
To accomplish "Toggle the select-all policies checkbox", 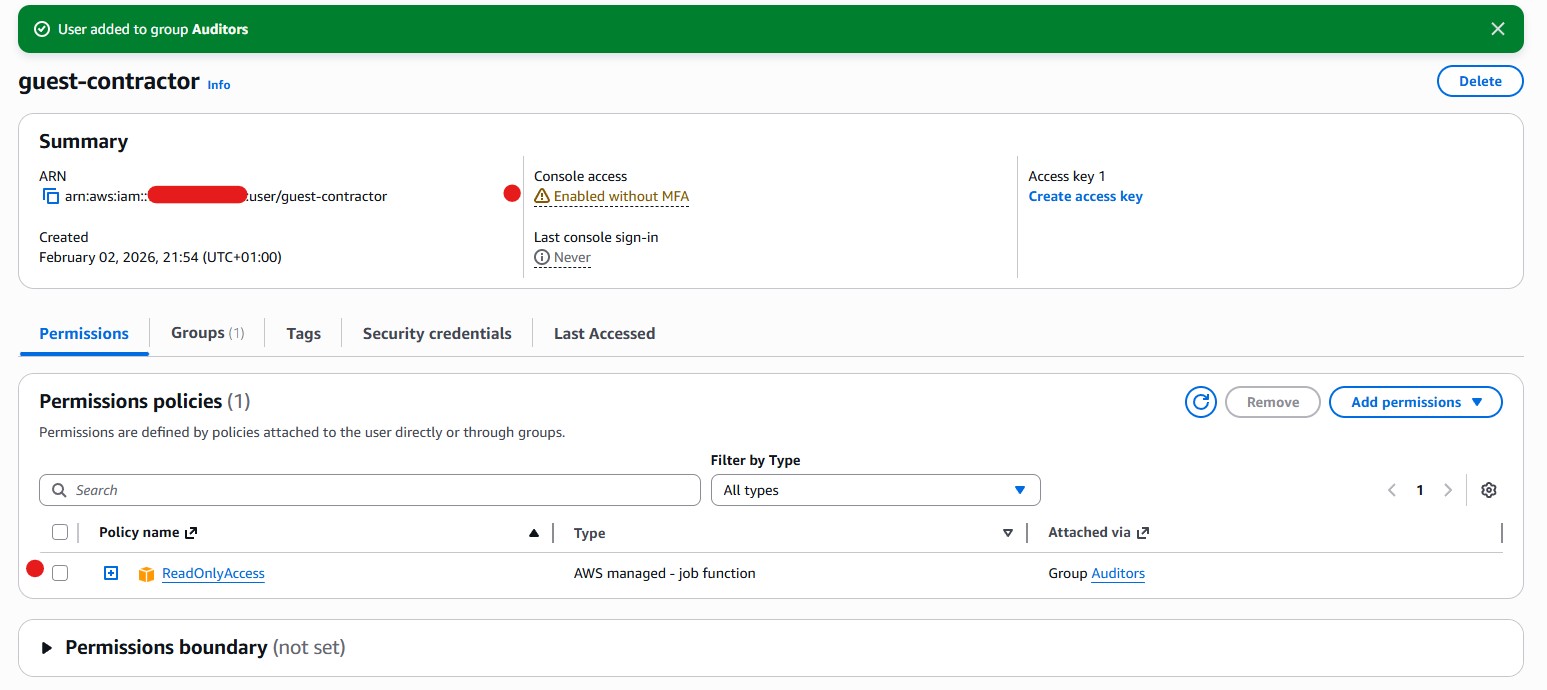I will 60,532.
